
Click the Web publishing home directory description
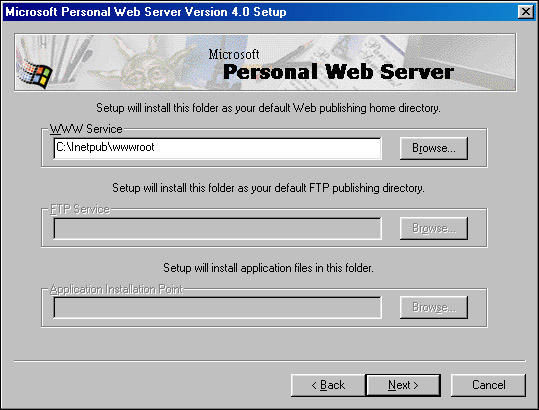click(268, 108)
